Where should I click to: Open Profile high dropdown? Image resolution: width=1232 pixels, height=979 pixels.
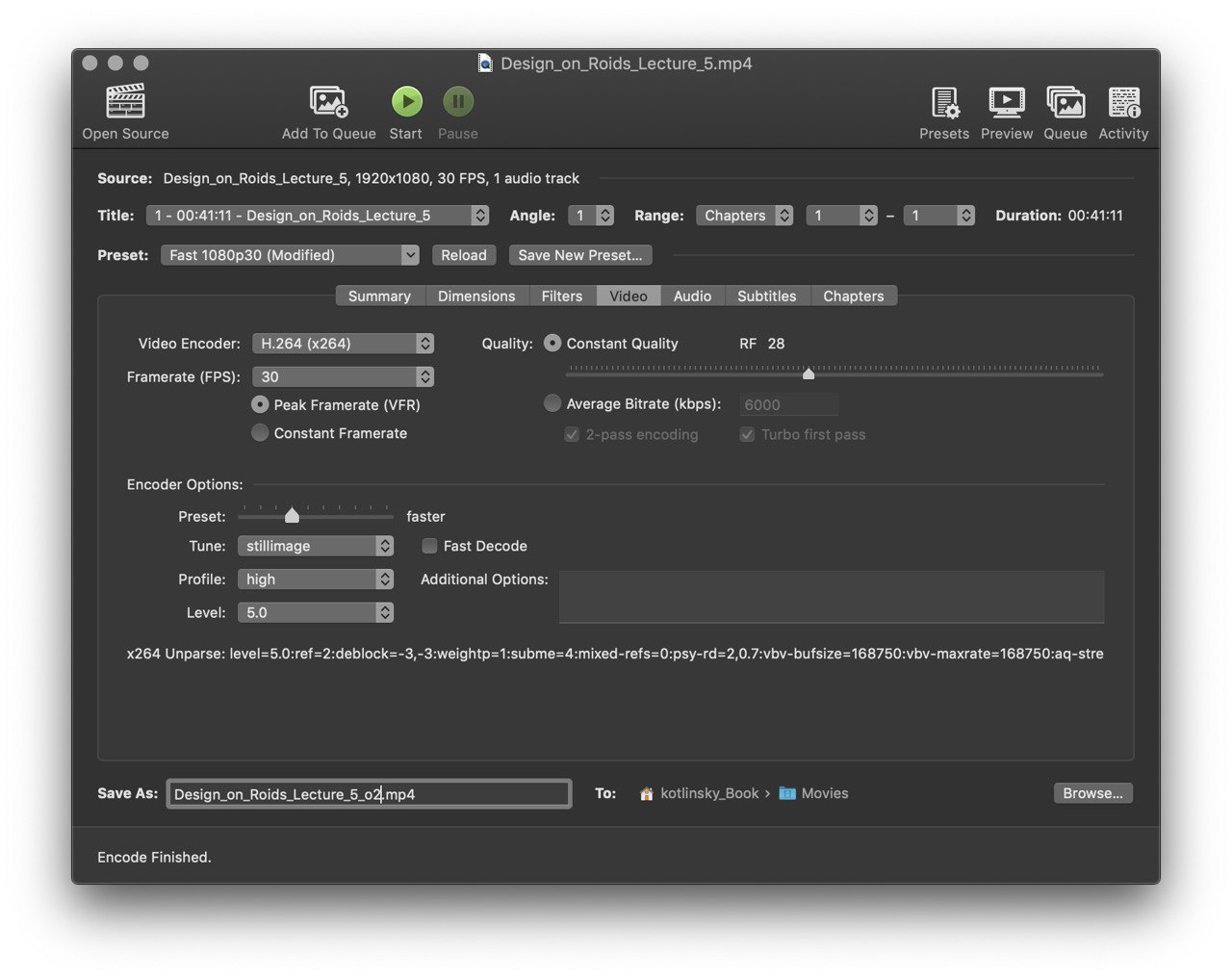(x=316, y=580)
